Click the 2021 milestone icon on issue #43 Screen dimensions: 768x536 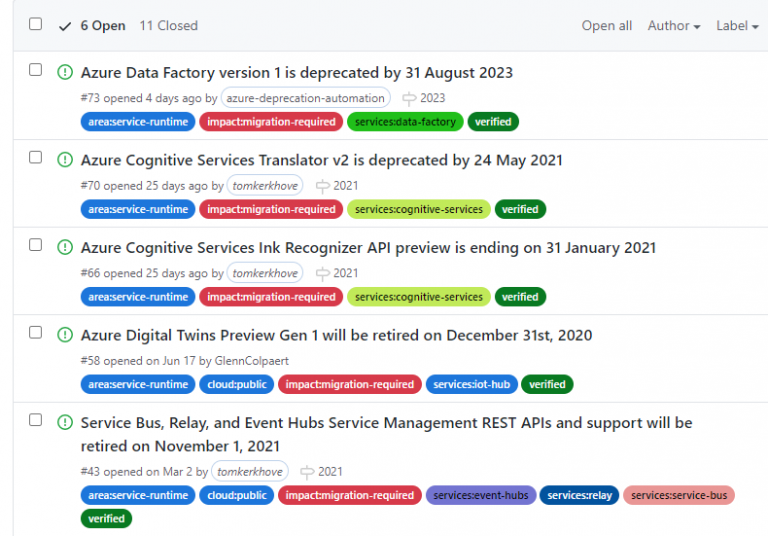click(x=307, y=472)
